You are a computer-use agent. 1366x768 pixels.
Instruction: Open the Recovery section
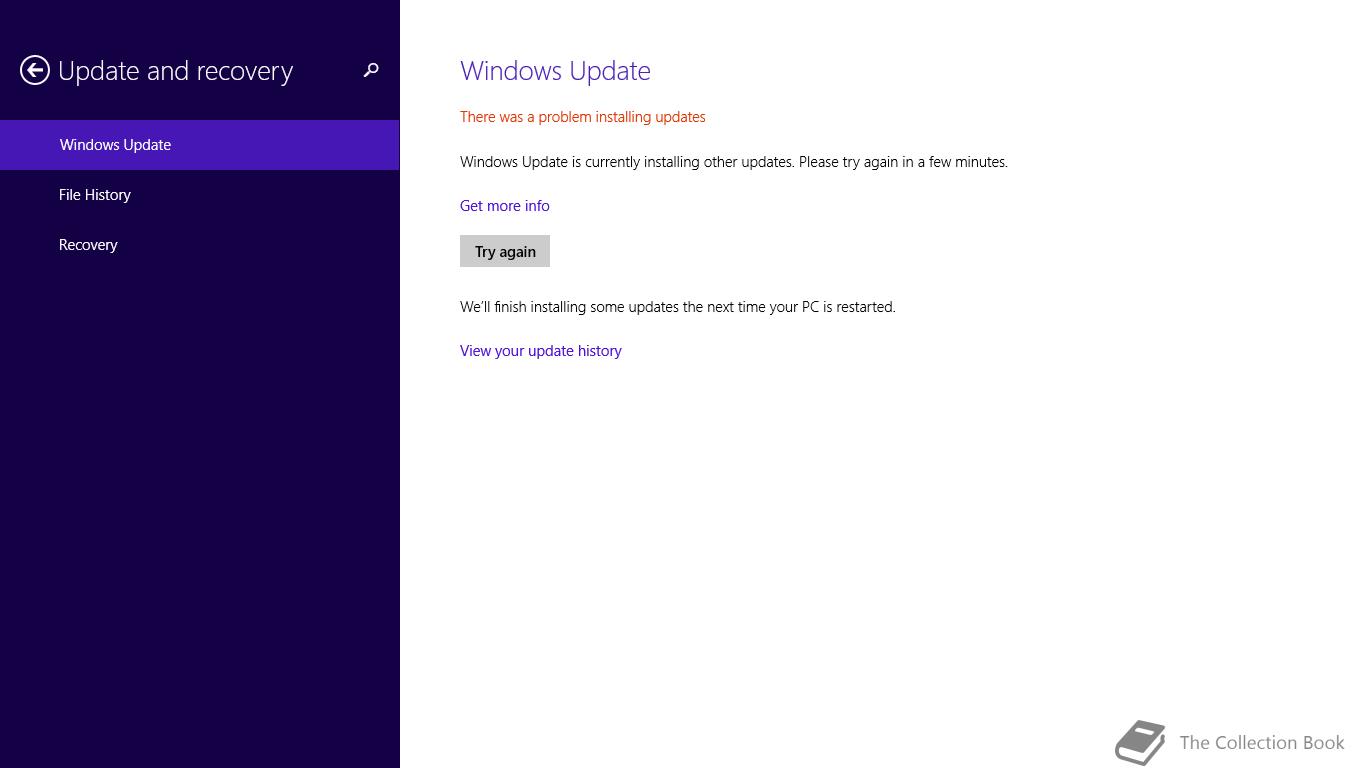click(x=200, y=245)
